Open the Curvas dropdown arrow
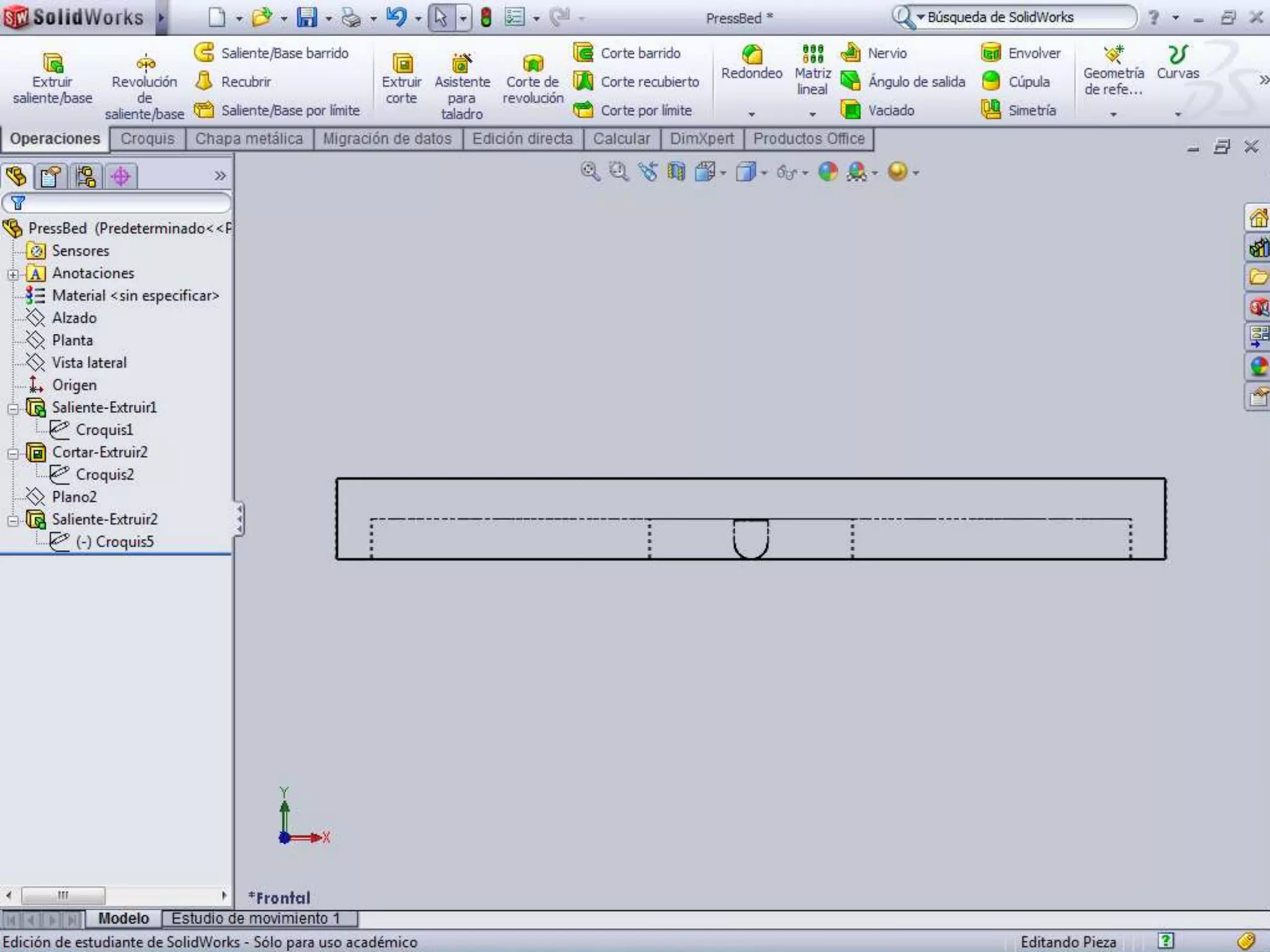 coord(1178,114)
